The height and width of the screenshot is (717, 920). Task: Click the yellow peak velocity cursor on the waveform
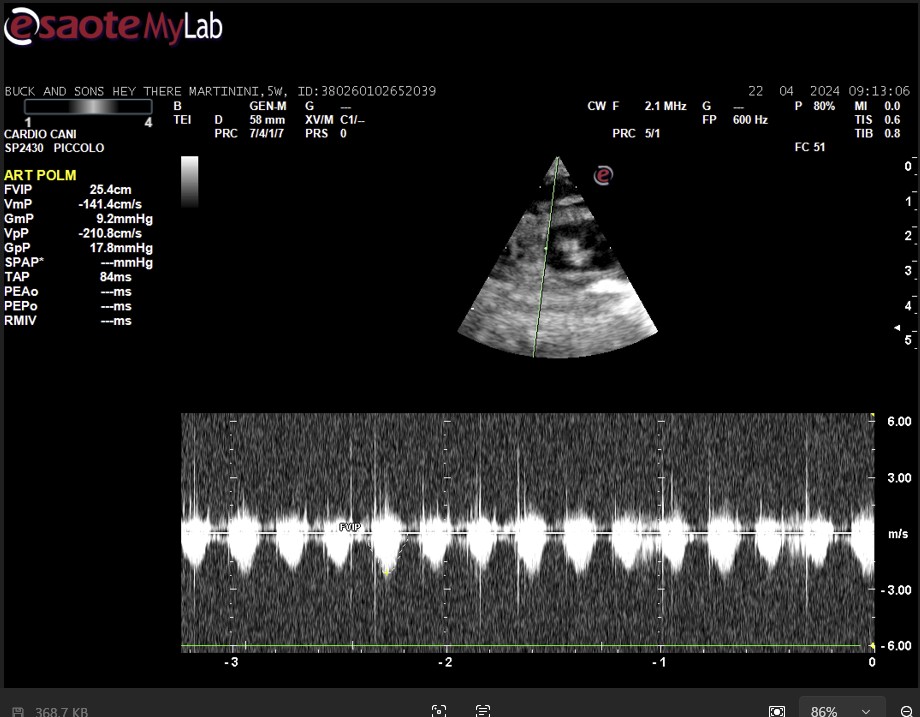tap(387, 572)
